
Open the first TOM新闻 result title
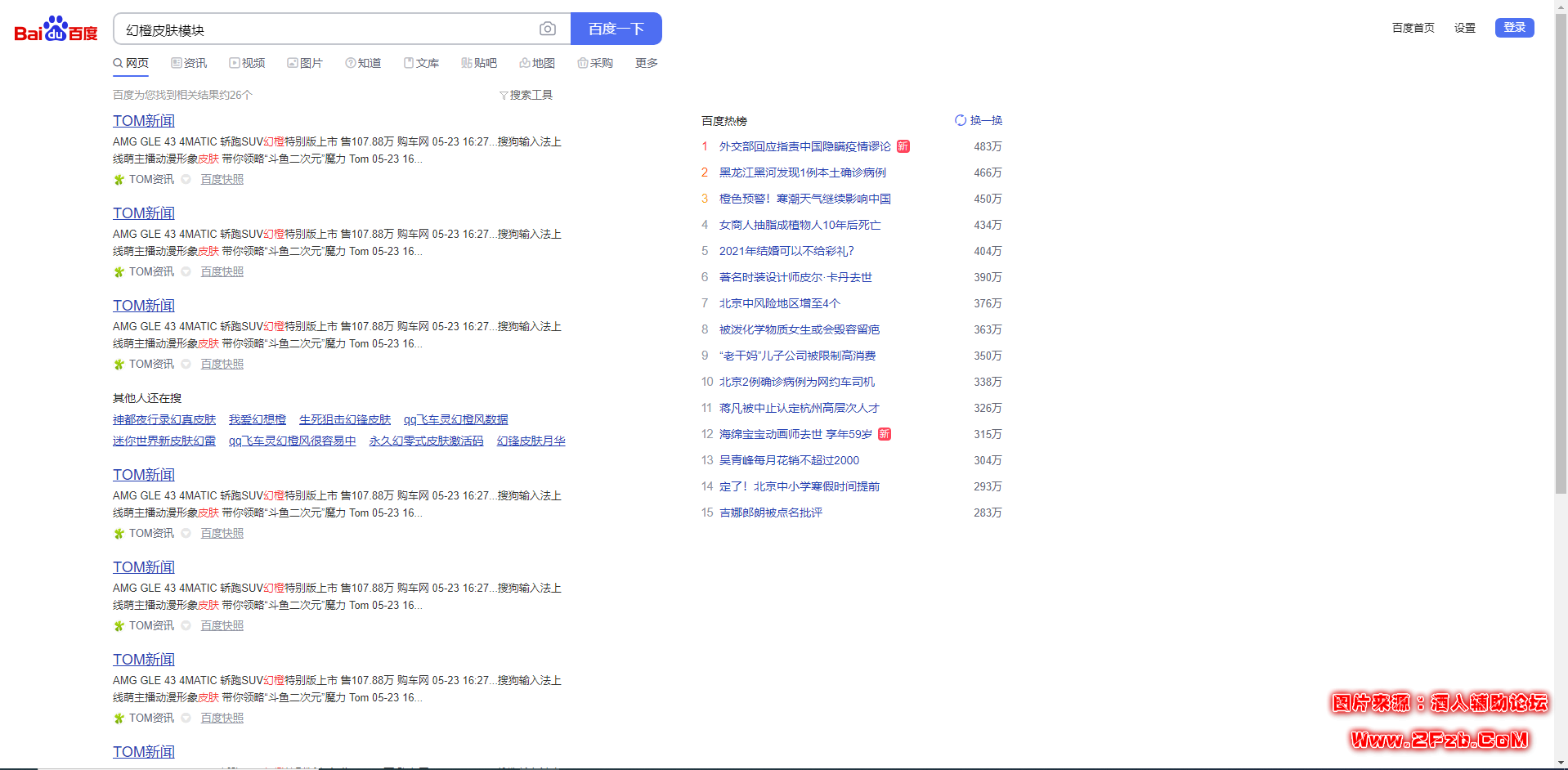click(144, 121)
